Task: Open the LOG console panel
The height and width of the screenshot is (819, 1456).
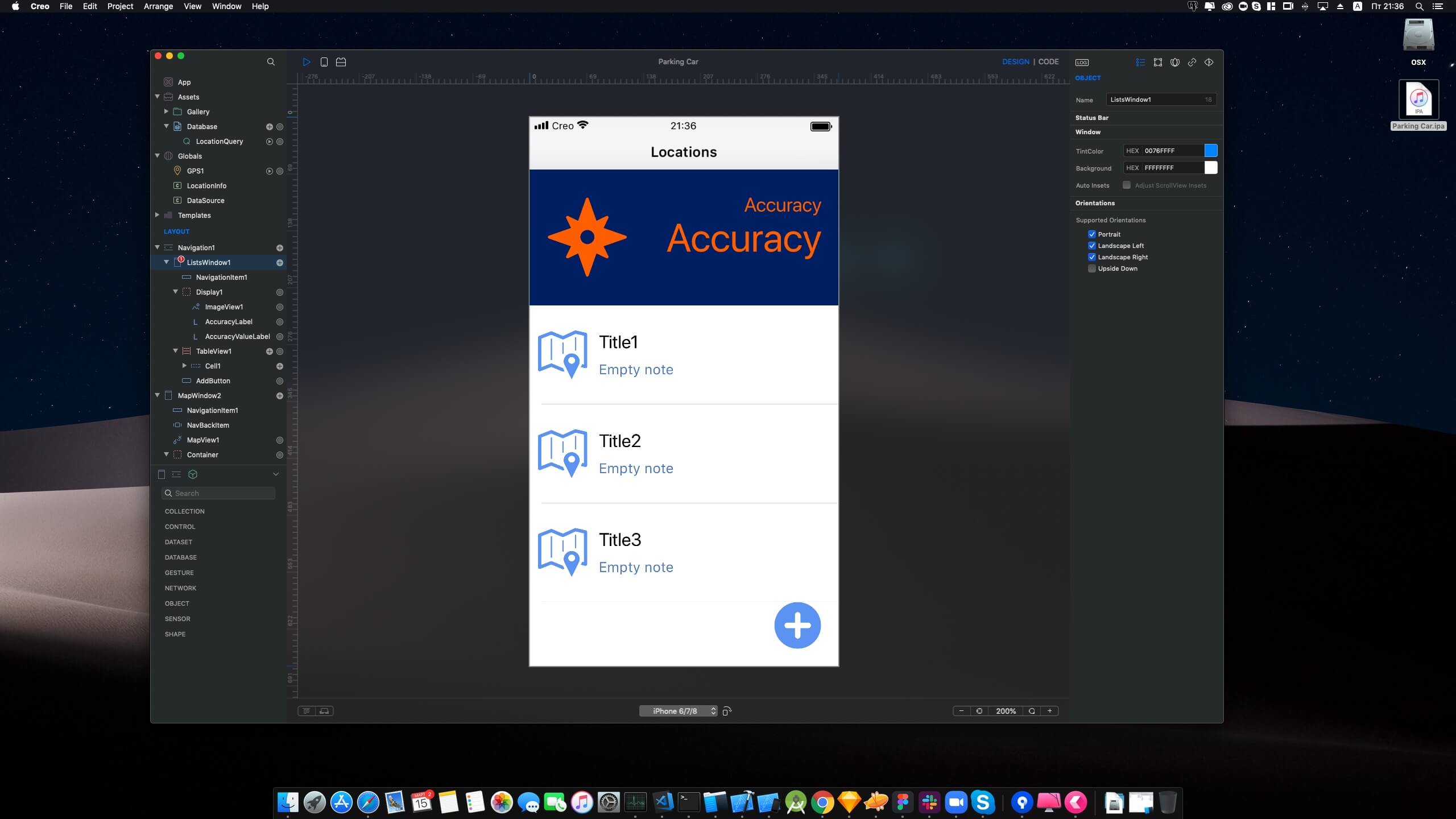Action: (x=1082, y=63)
